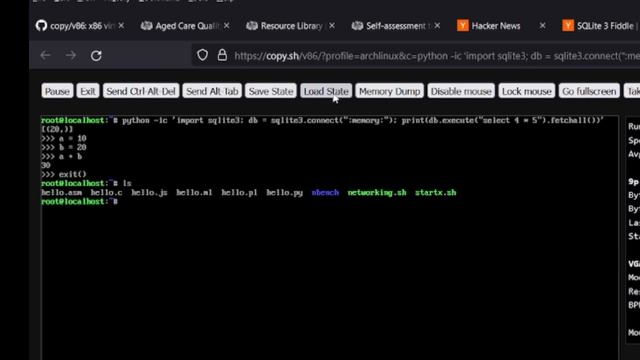Close the Hacker News tab
The height and width of the screenshot is (360, 640).
tap(542, 26)
